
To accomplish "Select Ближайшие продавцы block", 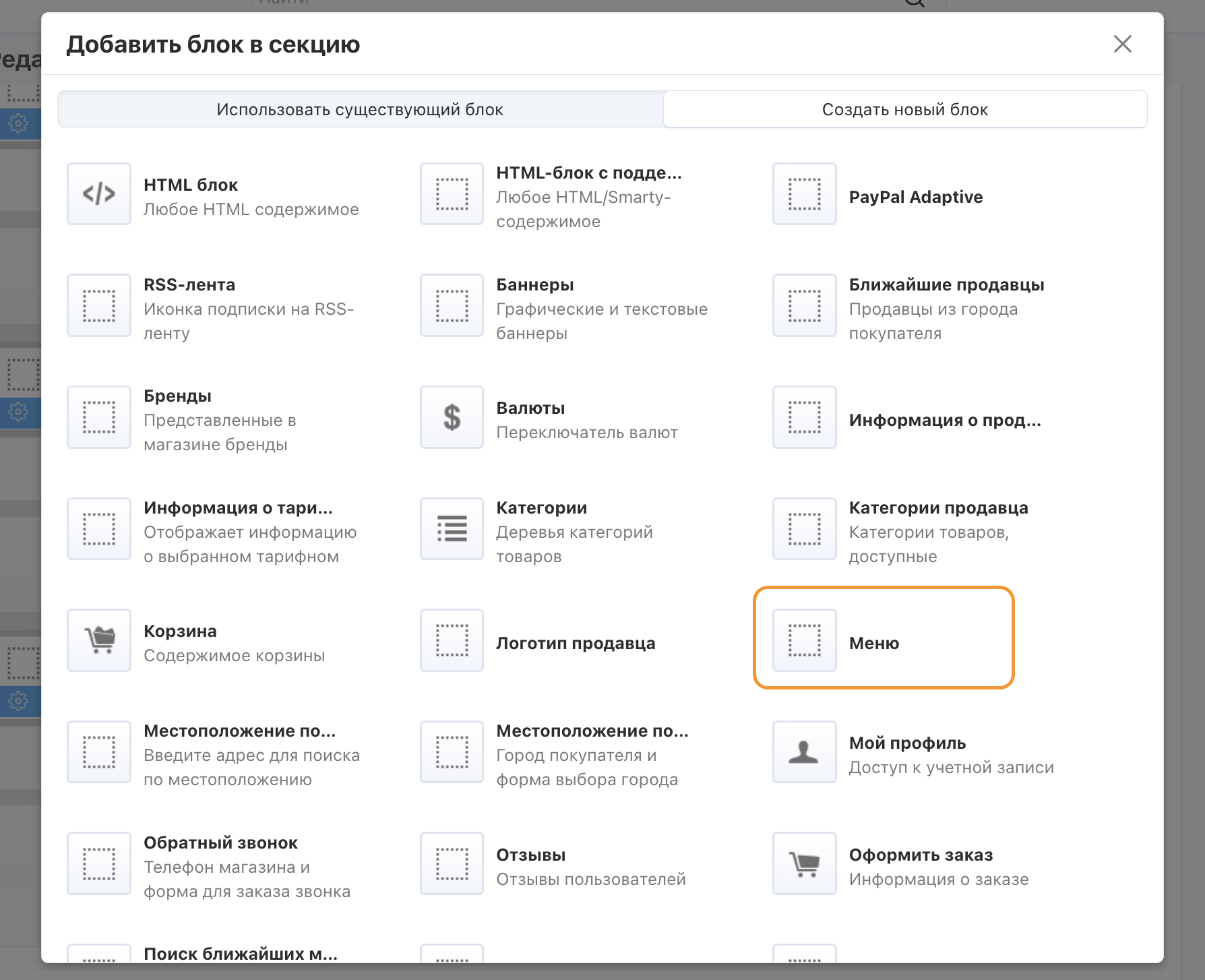I will (946, 285).
